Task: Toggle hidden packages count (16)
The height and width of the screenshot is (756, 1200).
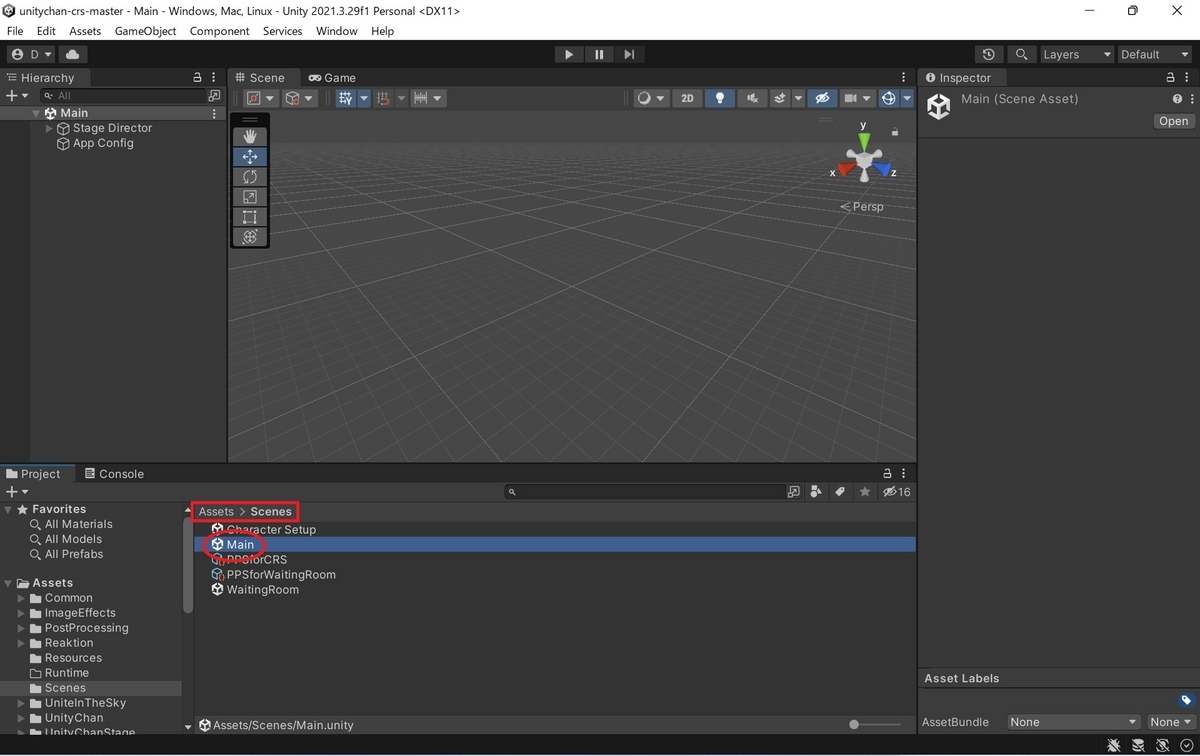Action: click(x=896, y=492)
